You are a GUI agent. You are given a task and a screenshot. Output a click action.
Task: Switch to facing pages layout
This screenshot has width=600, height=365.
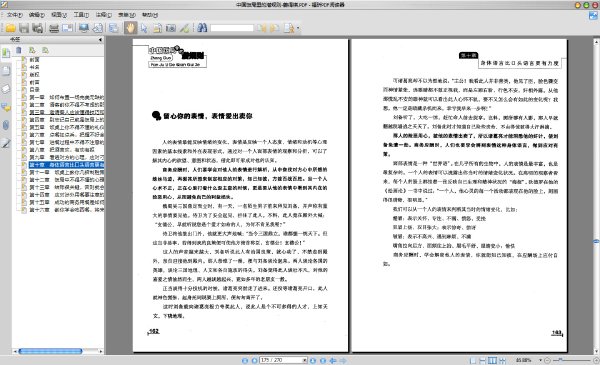pyautogui.click(x=492, y=360)
